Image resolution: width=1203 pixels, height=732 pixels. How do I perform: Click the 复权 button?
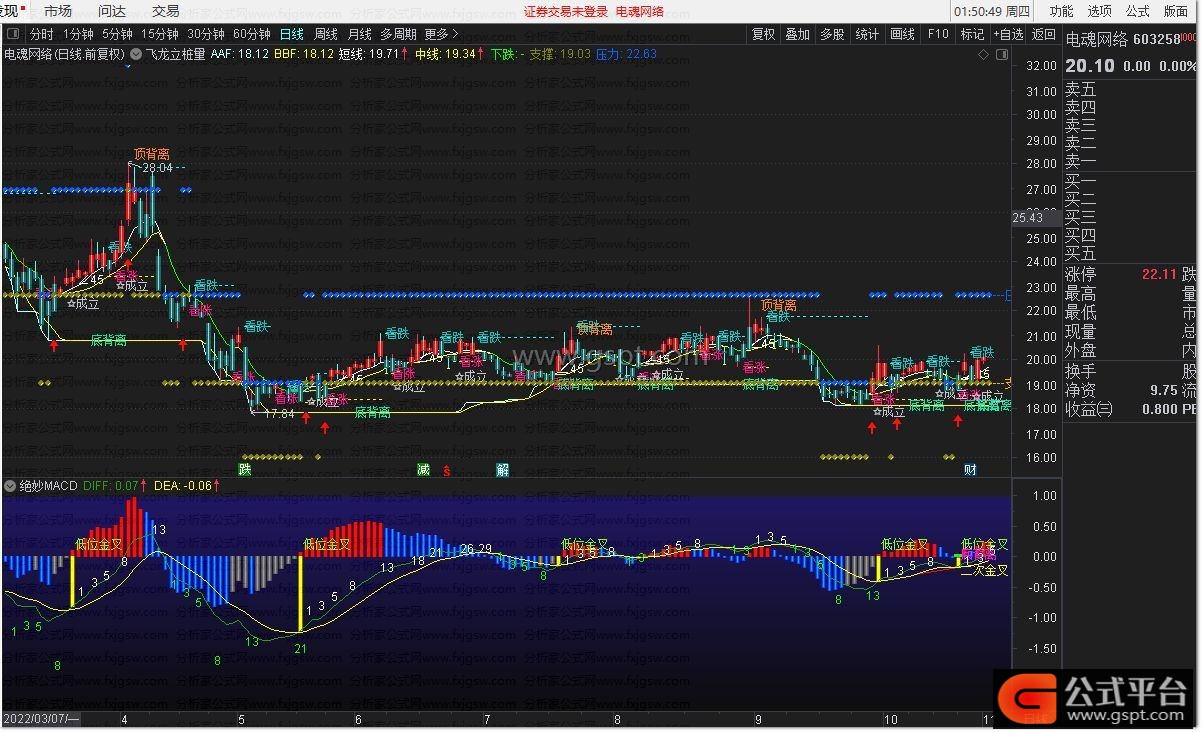tap(763, 34)
